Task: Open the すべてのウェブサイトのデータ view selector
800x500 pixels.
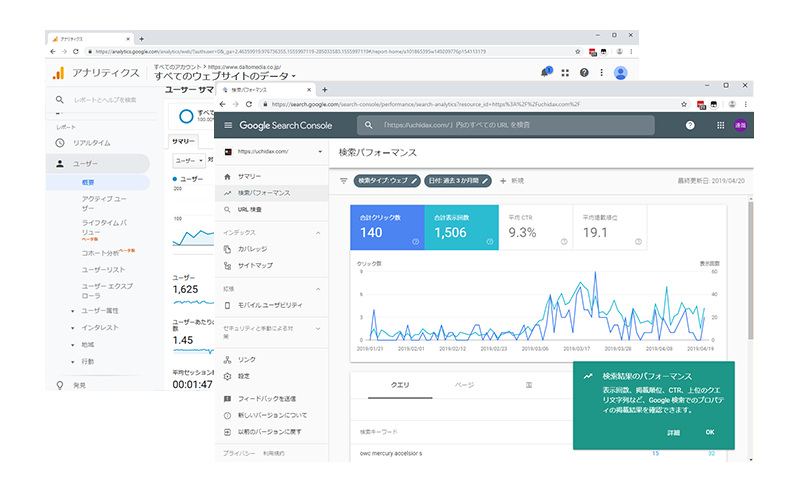Action: (225, 76)
